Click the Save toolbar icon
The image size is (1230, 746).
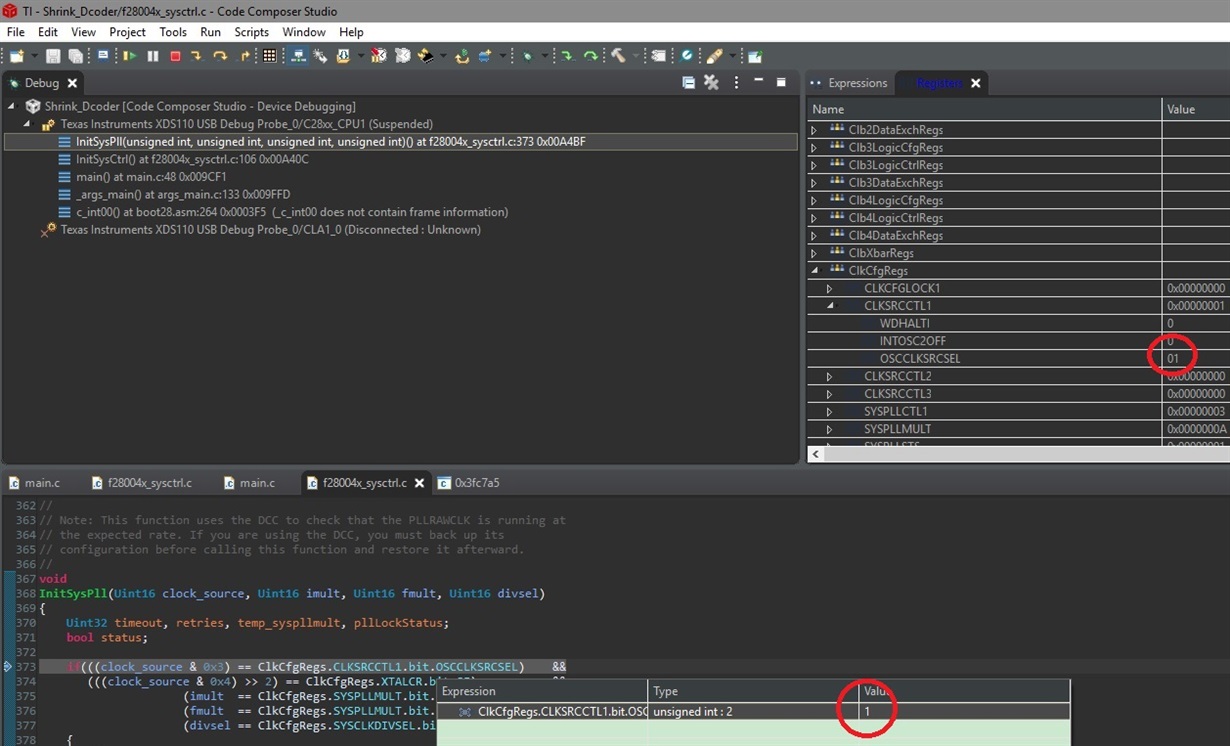[53, 56]
